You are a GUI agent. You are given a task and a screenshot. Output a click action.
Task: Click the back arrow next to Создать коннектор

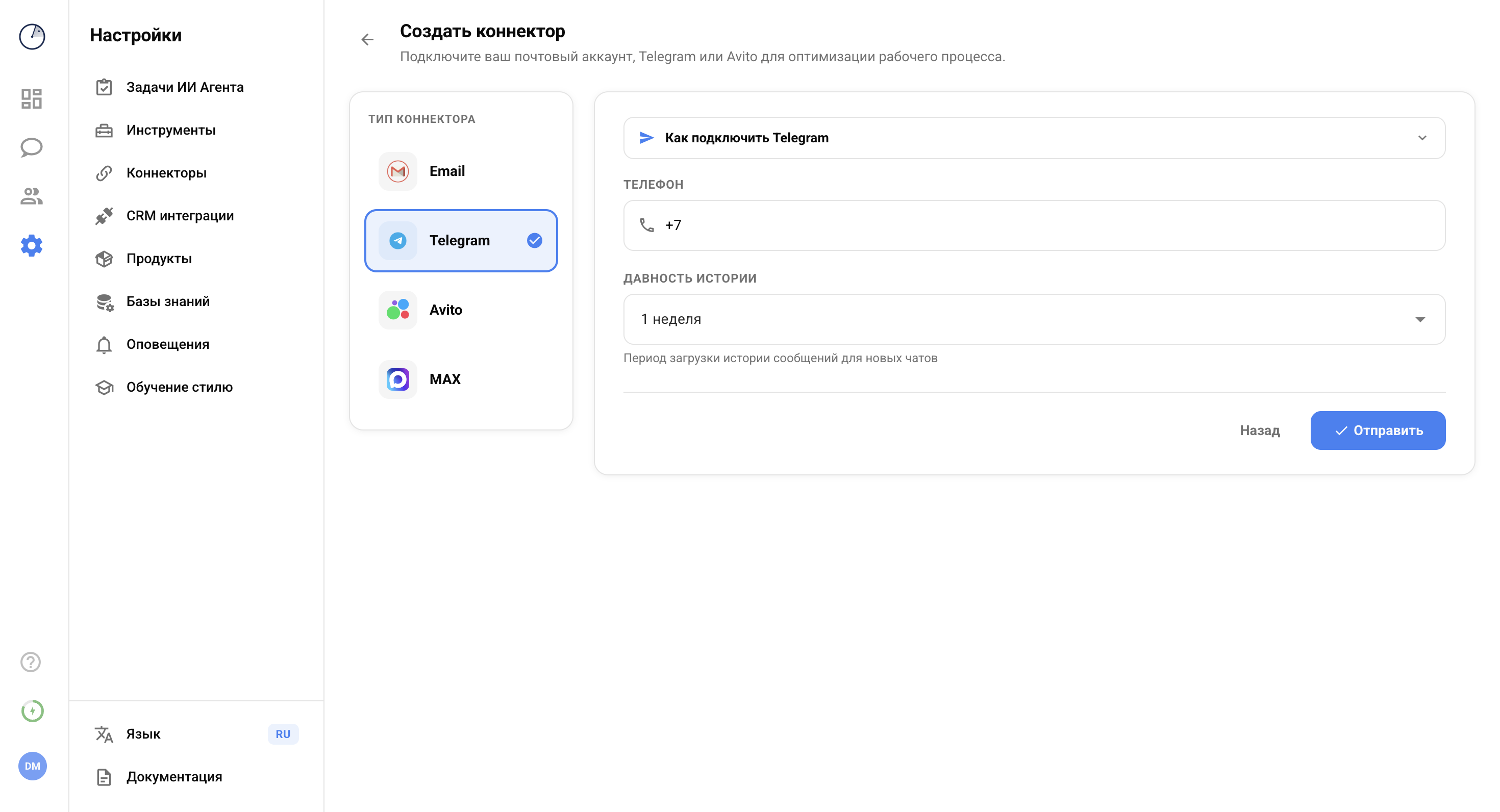pos(367,40)
